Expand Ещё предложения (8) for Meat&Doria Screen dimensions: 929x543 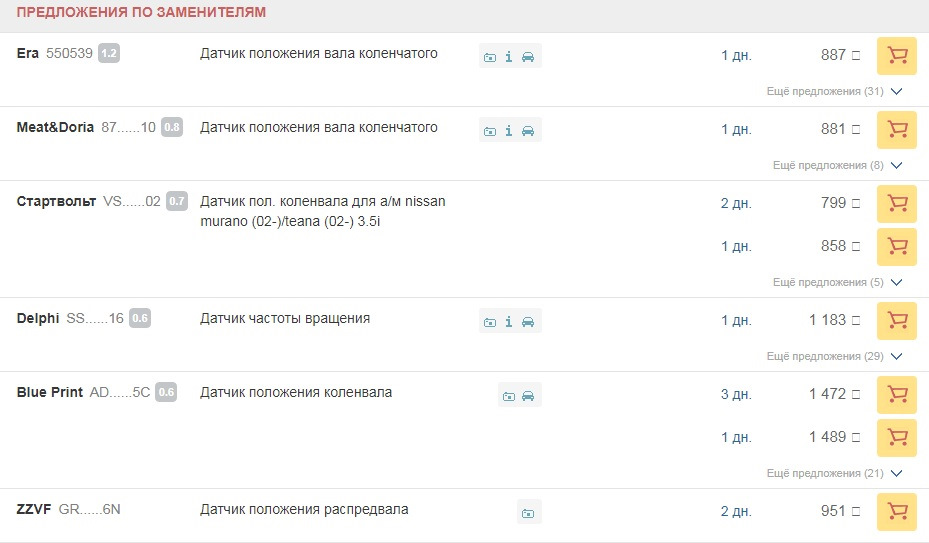click(x=837, y=165)
